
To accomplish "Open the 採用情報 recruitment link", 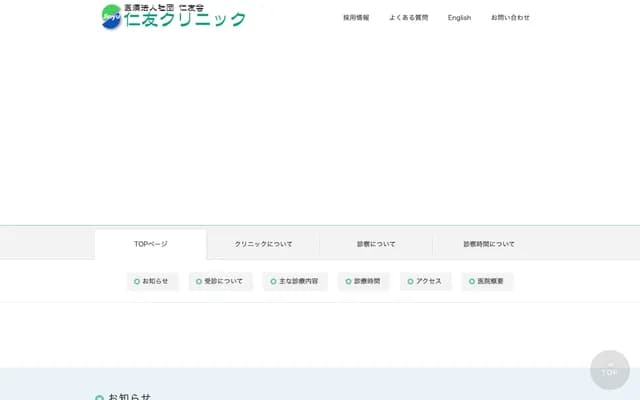I will point(356,18).
